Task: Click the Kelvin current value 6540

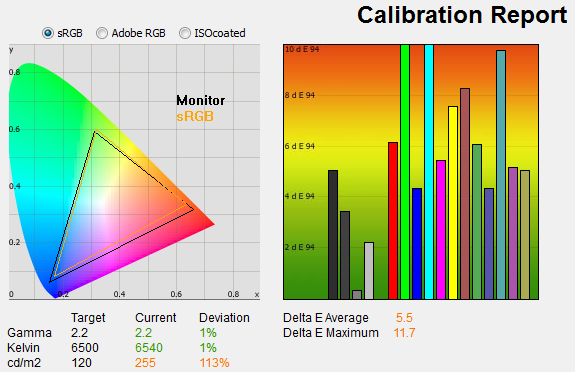Action: tap(149, 348)
